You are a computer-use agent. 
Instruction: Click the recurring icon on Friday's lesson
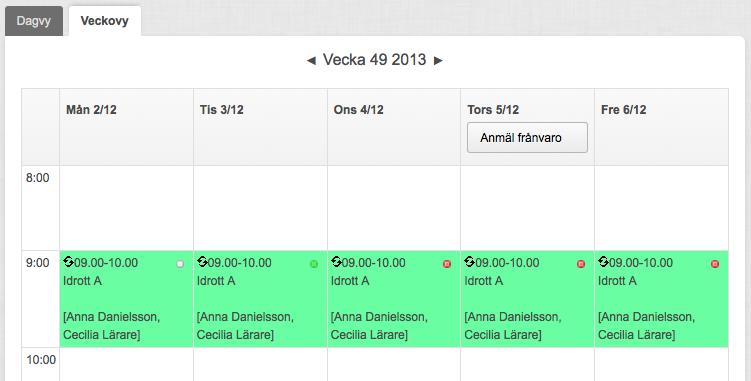pyautogui.click(x=603, y=262)
